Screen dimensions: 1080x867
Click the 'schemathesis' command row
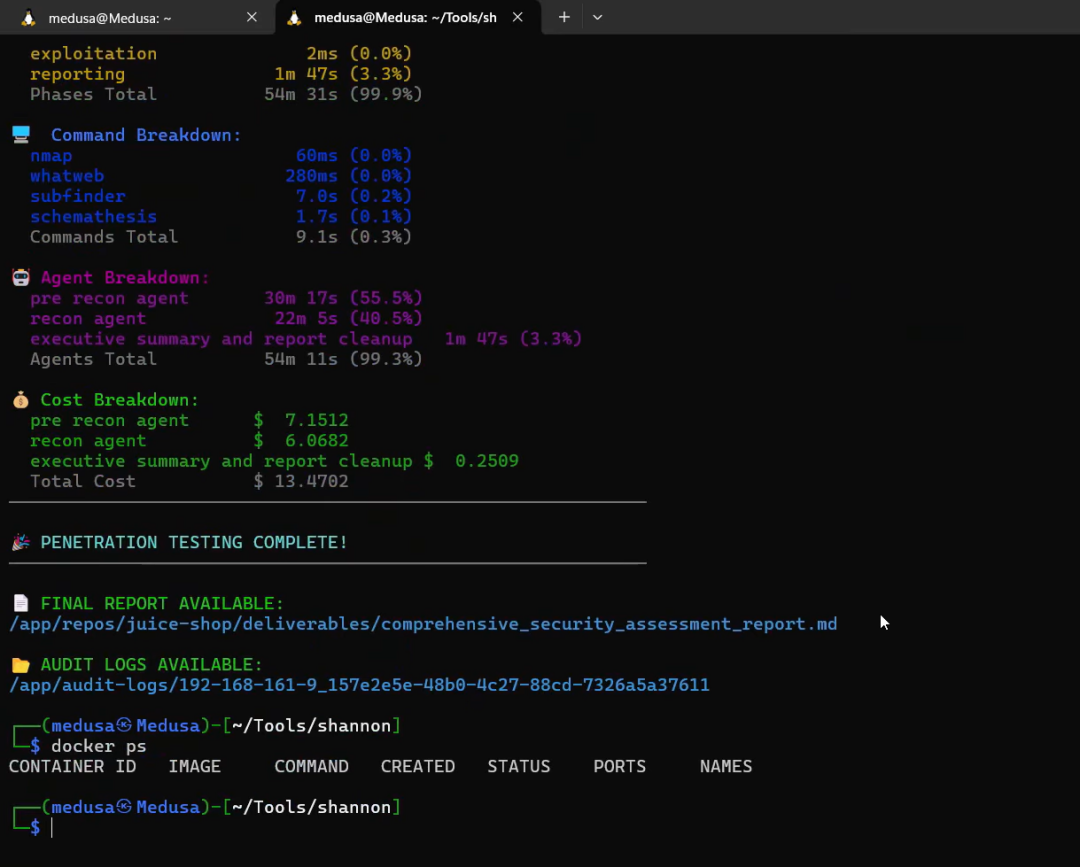coord(220,216)
